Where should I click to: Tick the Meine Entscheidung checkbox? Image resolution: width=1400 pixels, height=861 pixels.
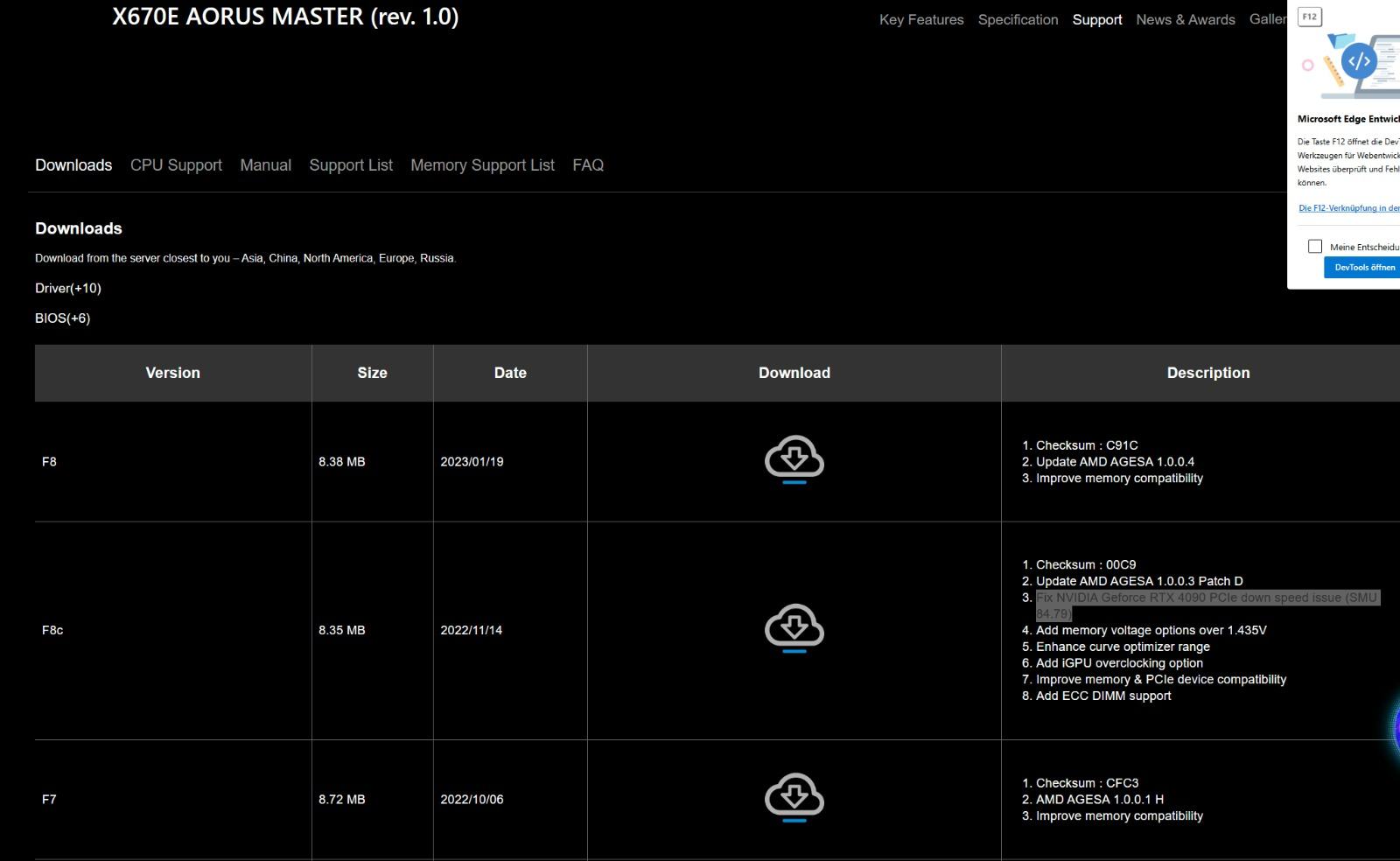click(x=1314, y=247)
